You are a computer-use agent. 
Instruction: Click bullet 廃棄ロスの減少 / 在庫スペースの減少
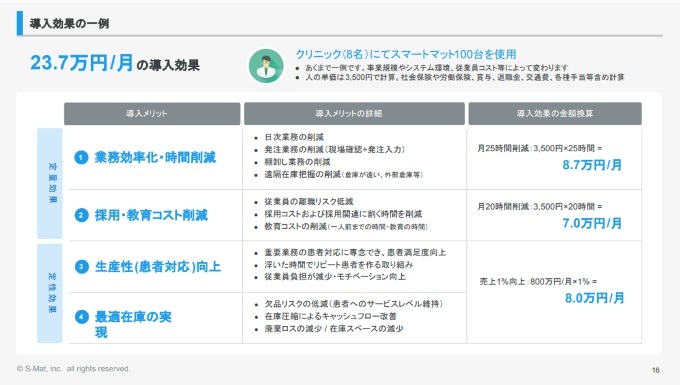click(x=334, y=329)
